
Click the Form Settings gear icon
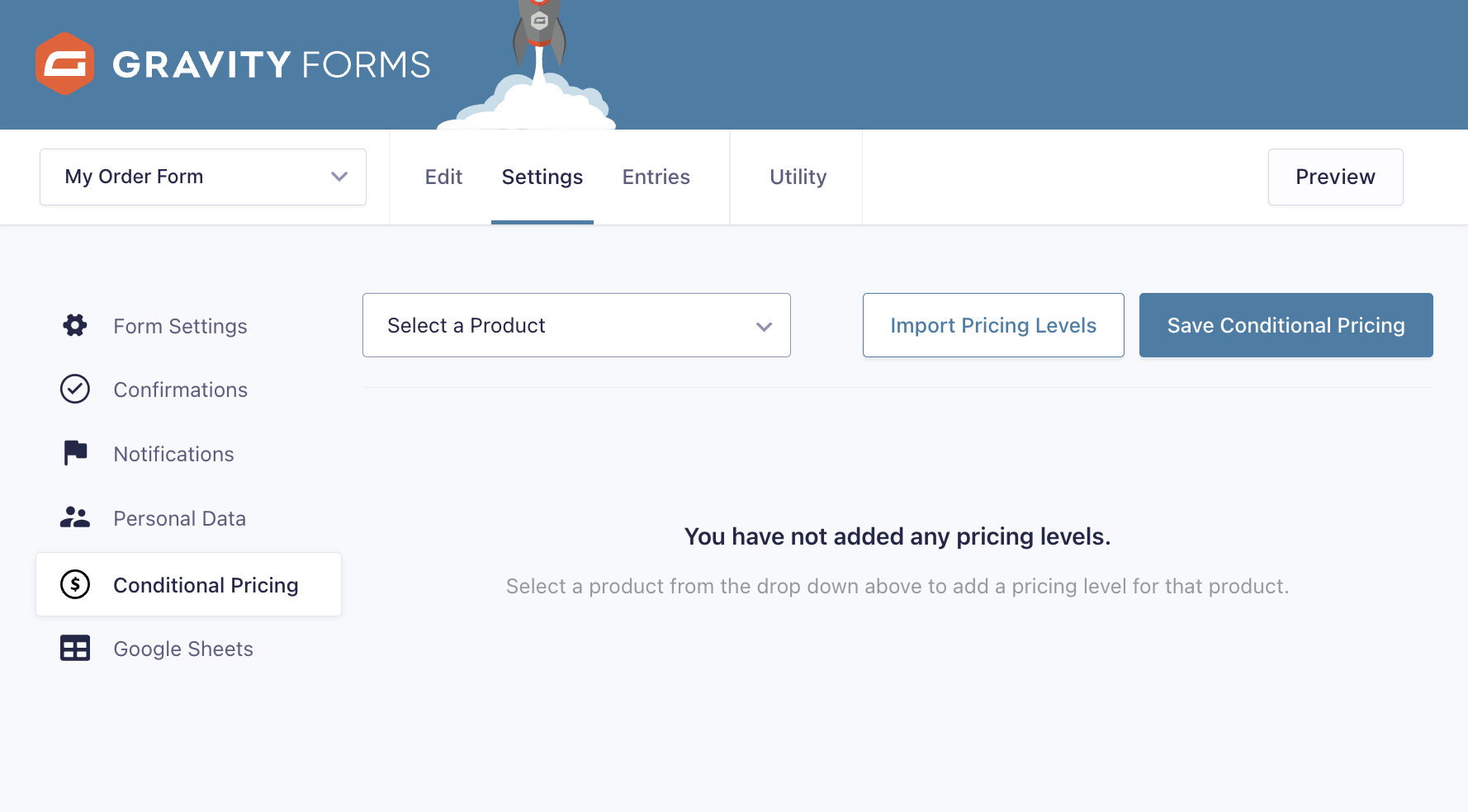[75, 325]
